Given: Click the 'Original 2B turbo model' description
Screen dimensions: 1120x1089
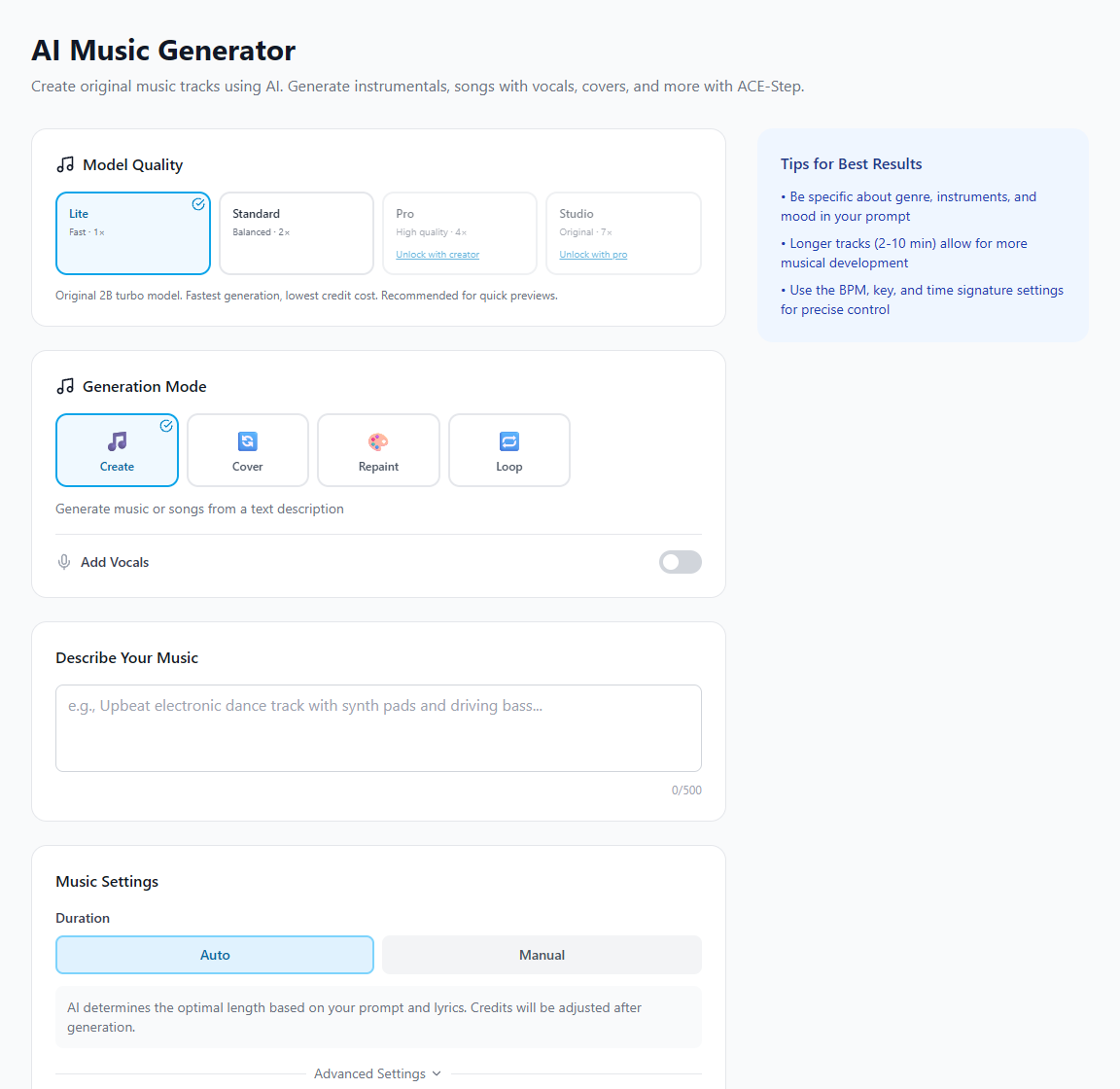Looking at the screenshot, I should point(306,296).
